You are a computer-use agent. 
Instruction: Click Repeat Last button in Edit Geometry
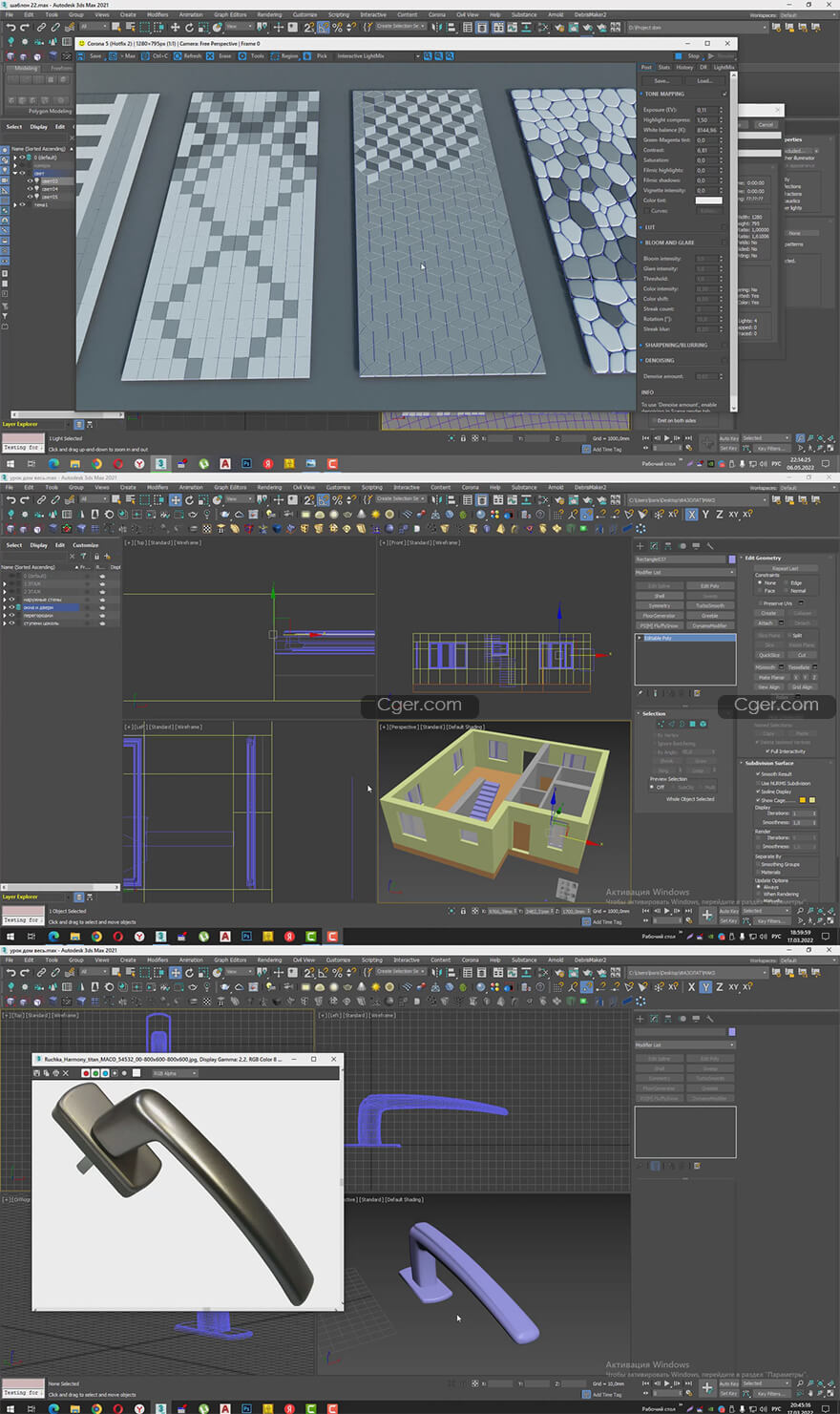tap(786, 568)
